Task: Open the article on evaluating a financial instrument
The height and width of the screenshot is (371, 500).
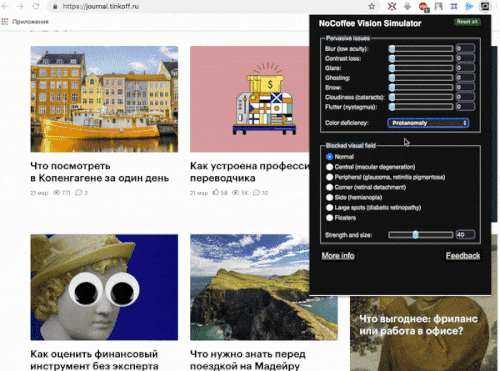Action: click(94, 360)
